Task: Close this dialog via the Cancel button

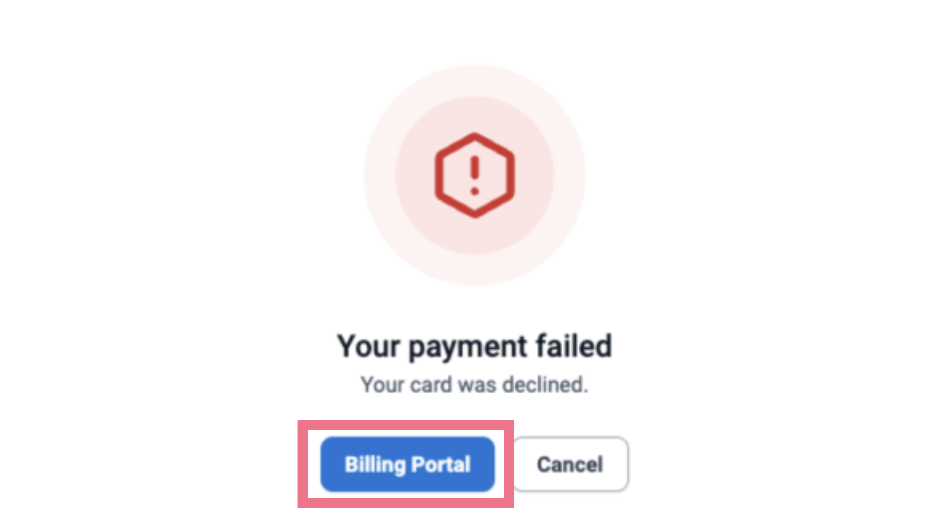Action: [x=570, y=464]
